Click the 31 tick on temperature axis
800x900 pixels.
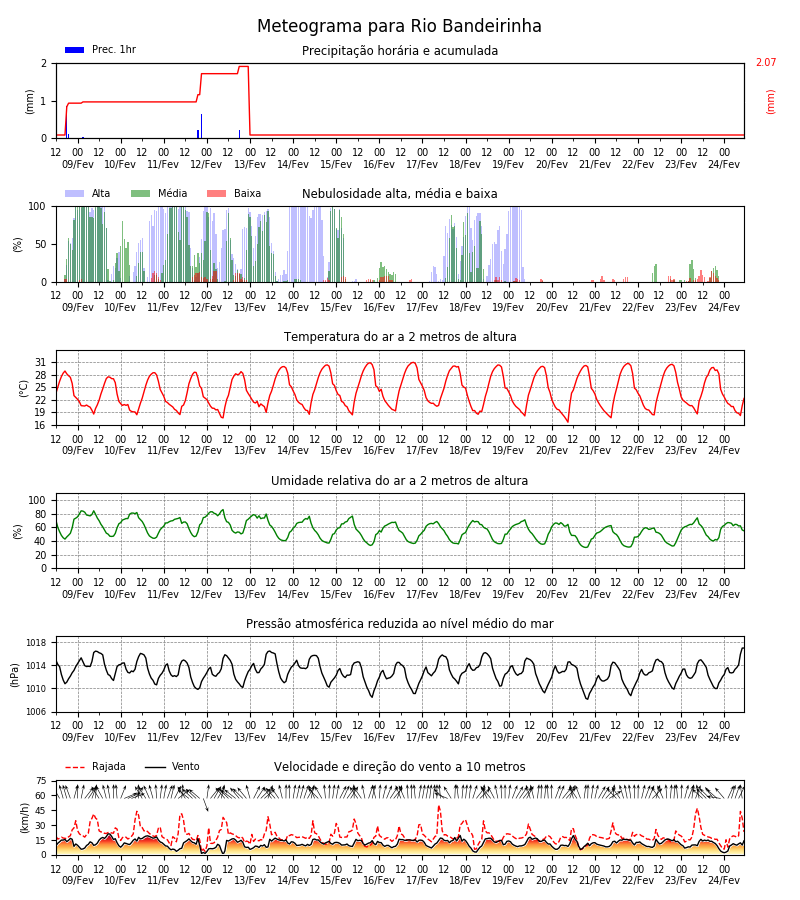[x=41, y=363]
